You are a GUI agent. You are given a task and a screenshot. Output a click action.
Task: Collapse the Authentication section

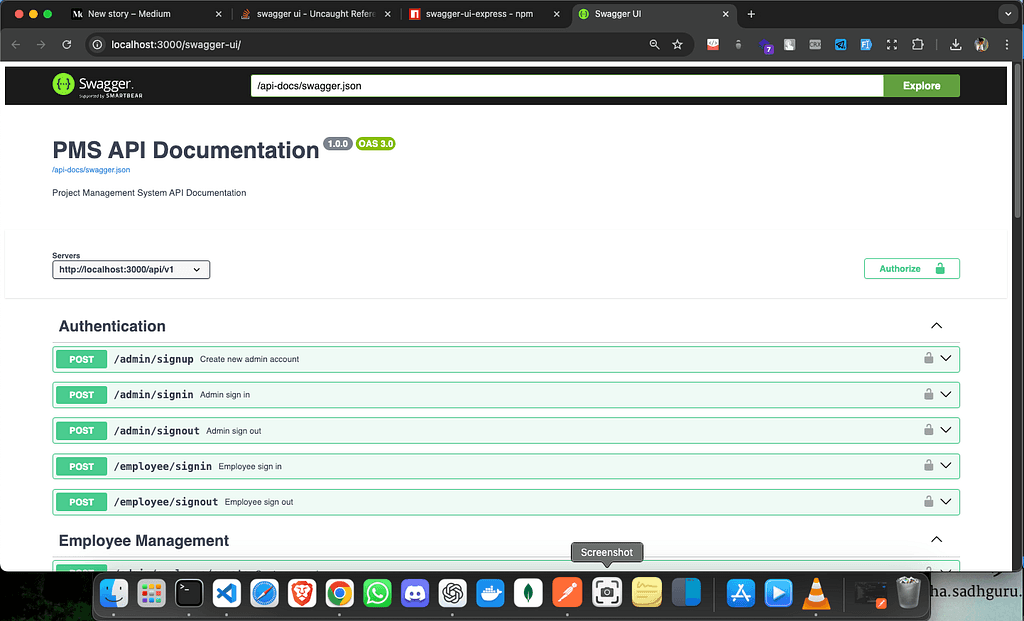936,325
